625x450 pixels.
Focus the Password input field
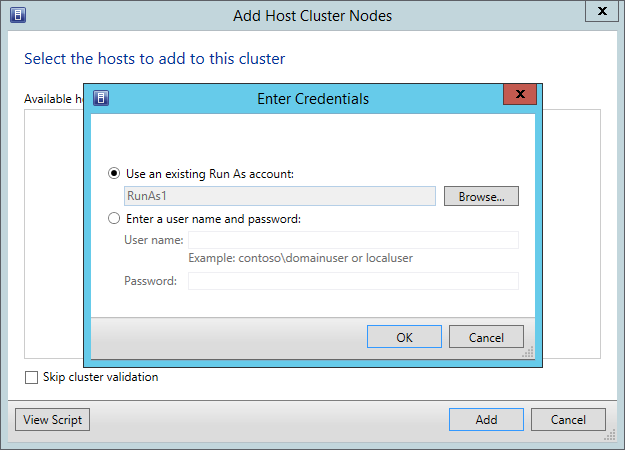point(353,281)
